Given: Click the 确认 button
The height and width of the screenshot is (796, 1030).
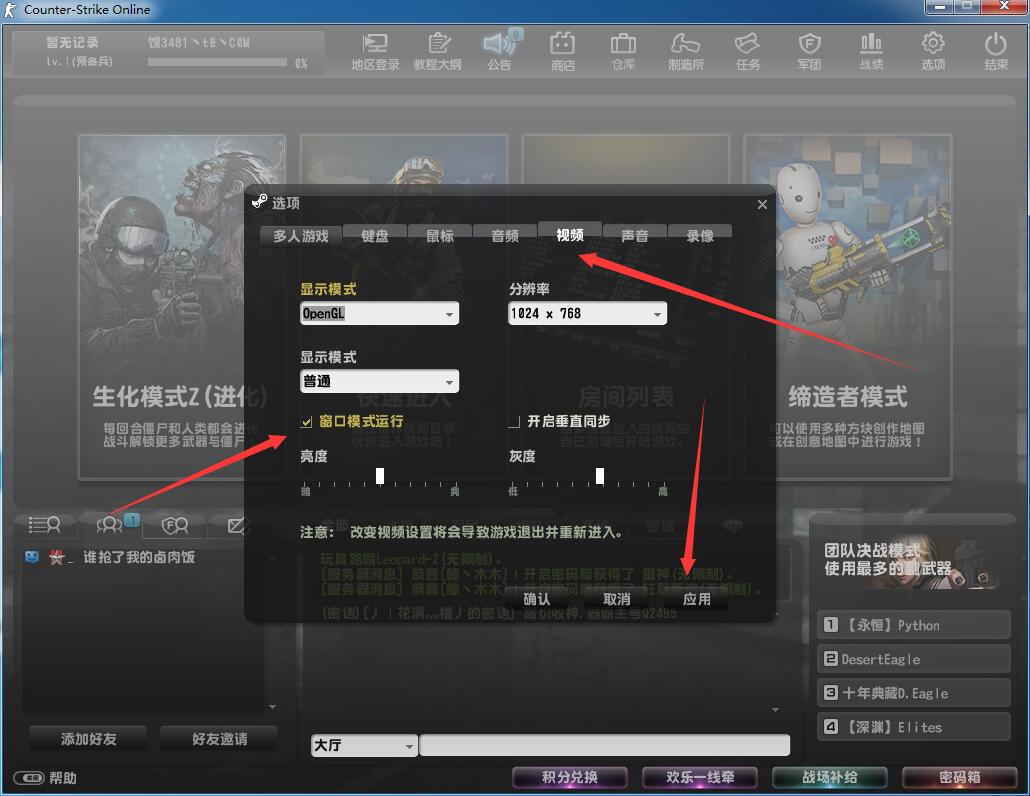Looking at the screenshot, I should pos(536,599).
